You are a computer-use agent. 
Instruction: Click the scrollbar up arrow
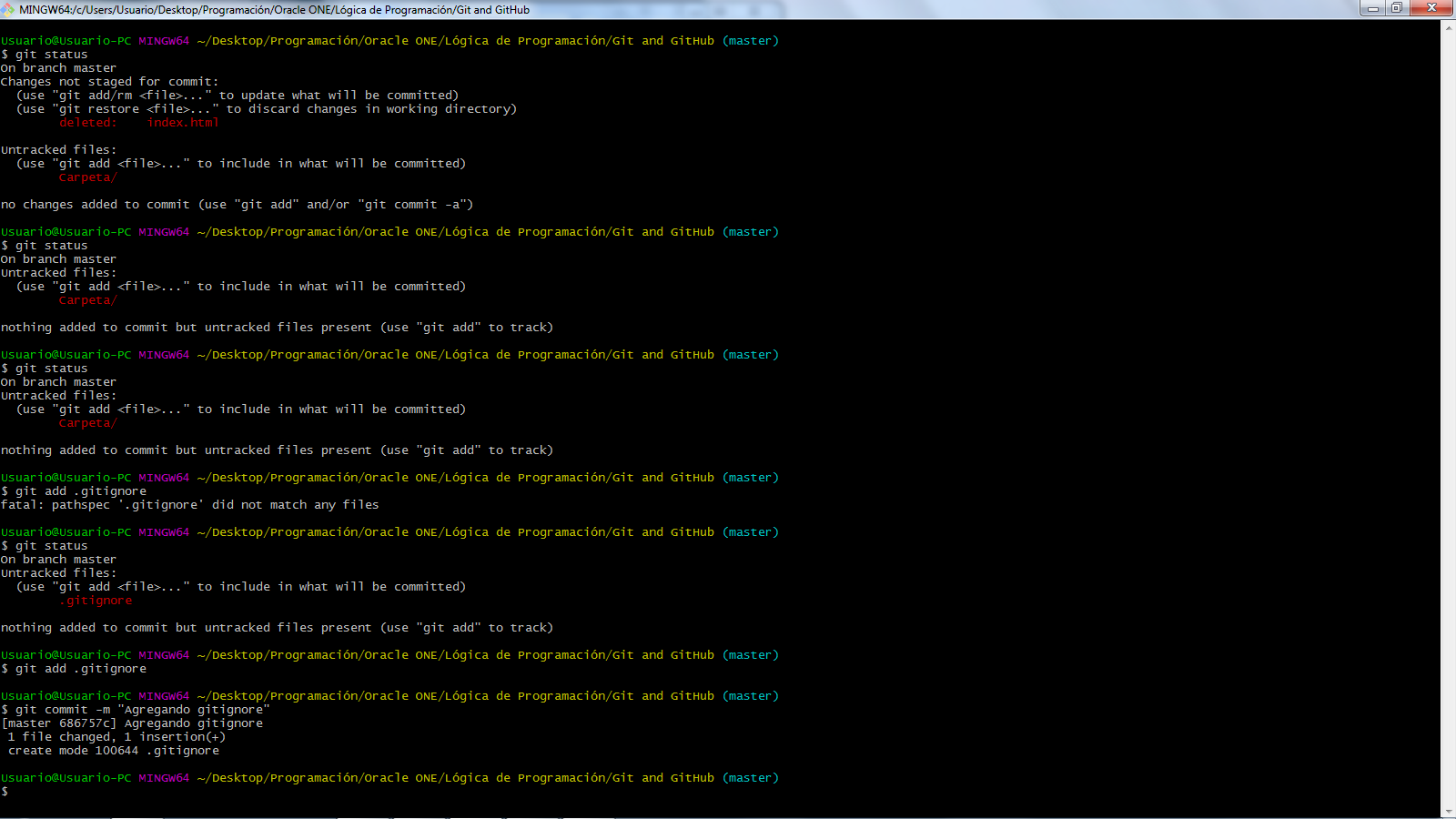pos(1448,26)
